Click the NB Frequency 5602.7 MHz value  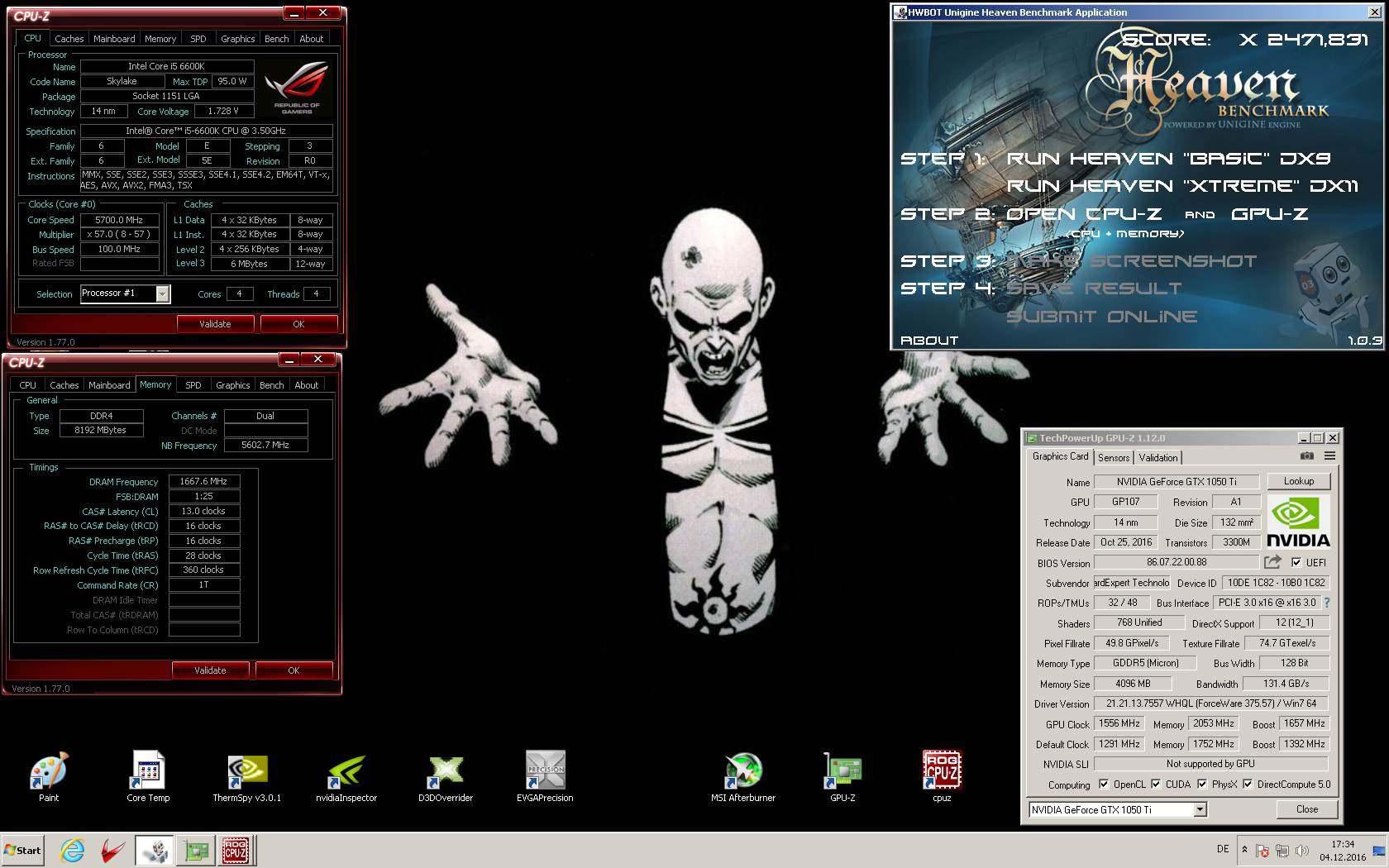point(265,445)
